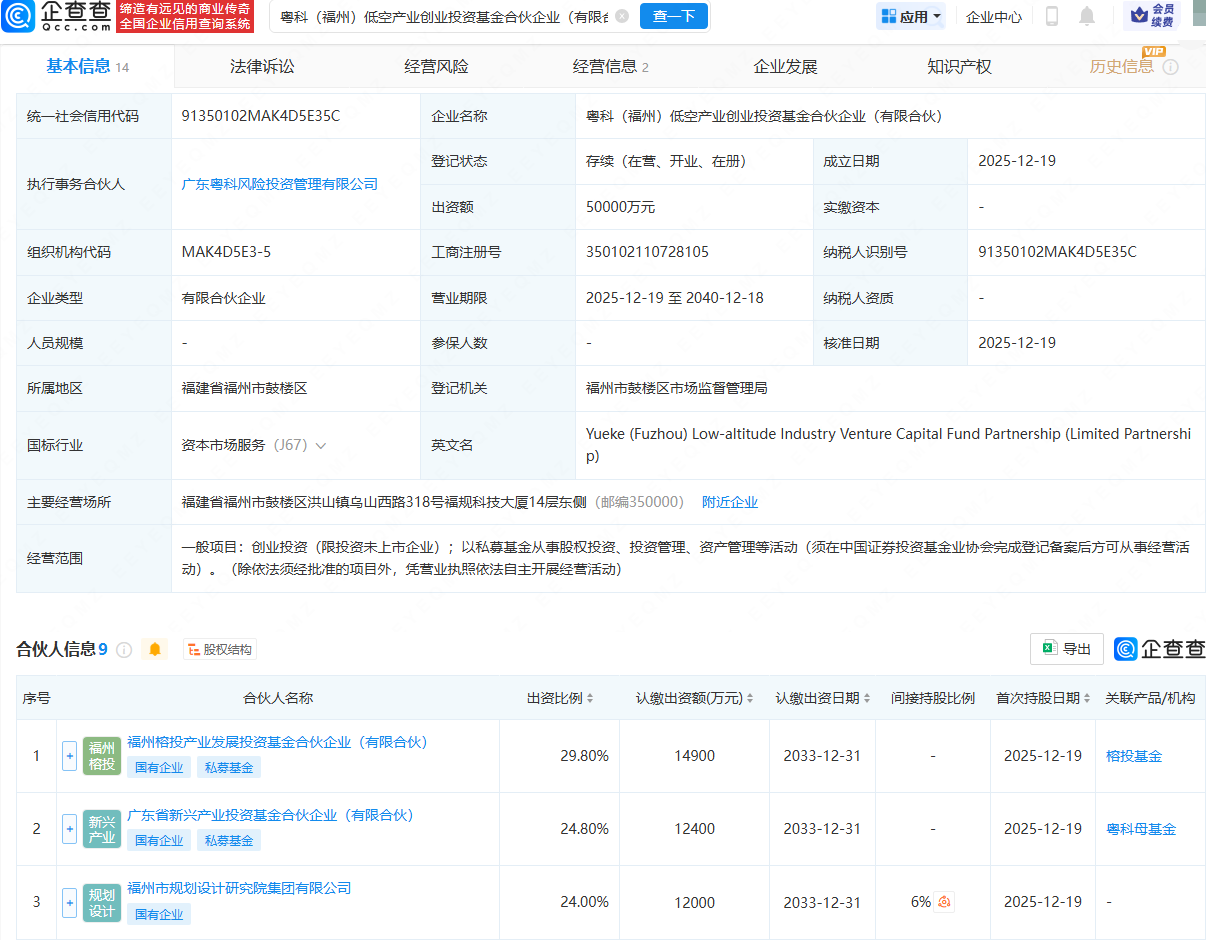The image size is (1206, 940).
Task: Click info icon next to 合伙人信息 count
Action: (124, 650)
